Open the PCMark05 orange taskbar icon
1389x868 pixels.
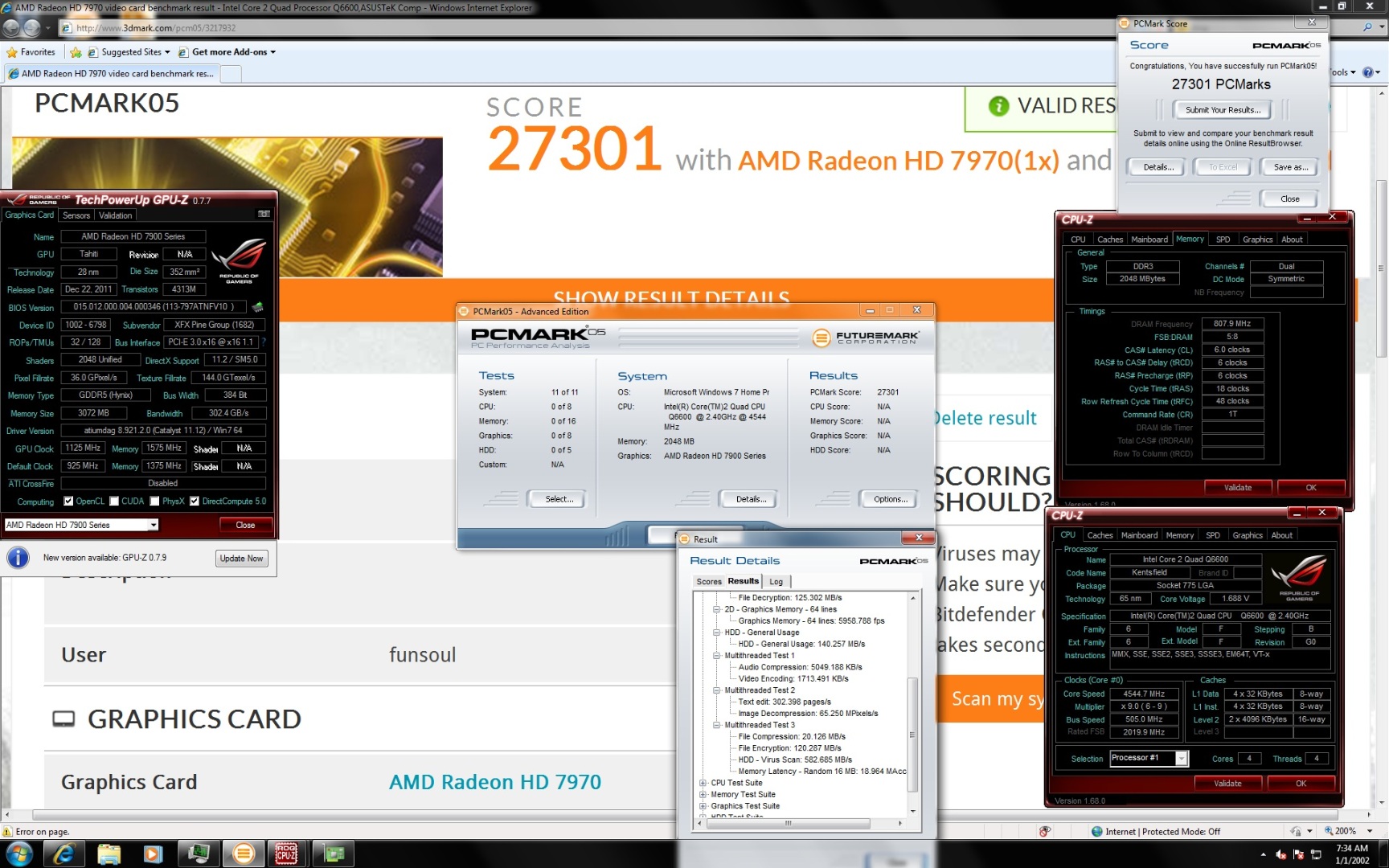click(244, 854)
